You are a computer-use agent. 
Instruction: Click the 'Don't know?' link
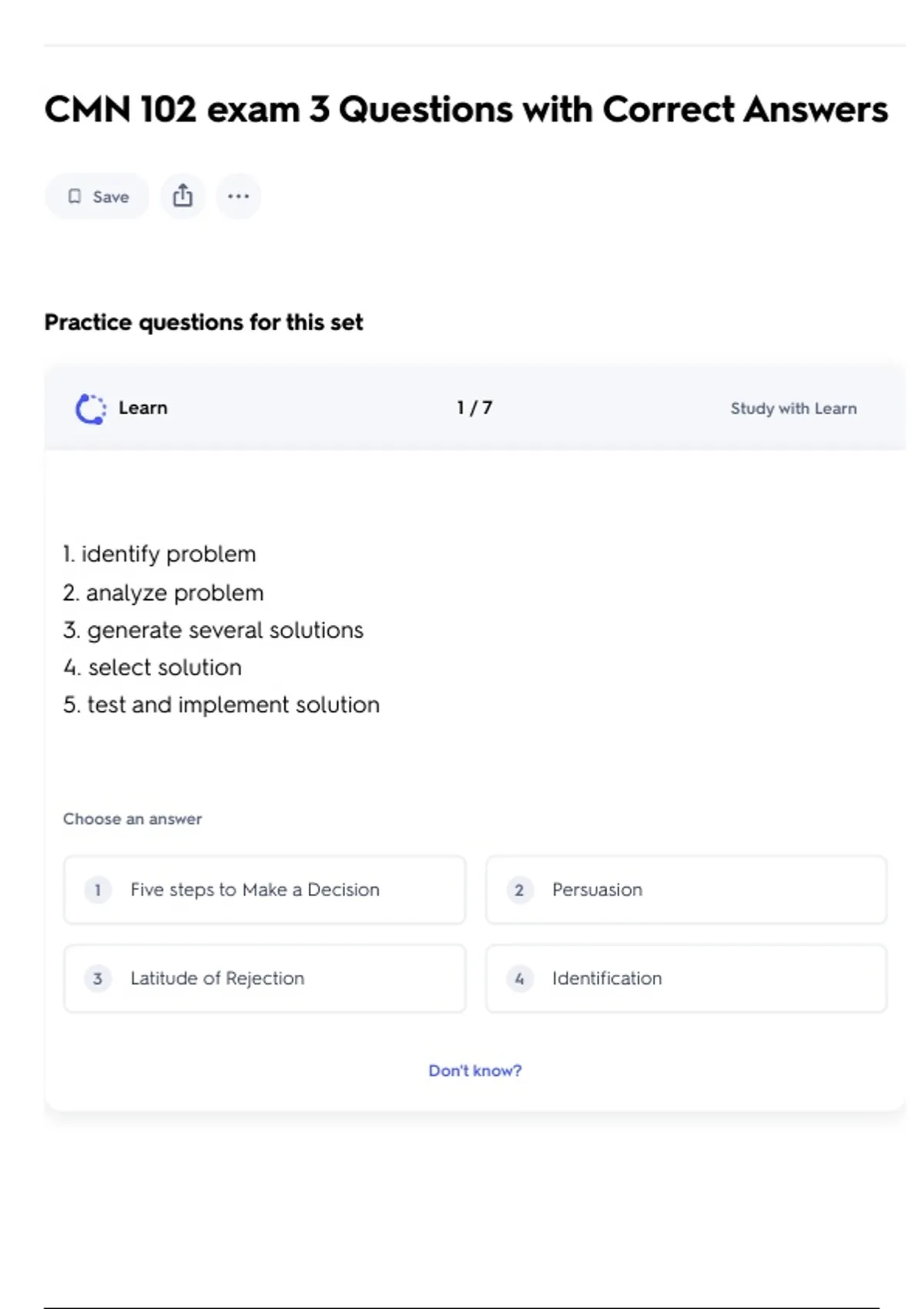pyautogui.click(x=475, y=1070)
